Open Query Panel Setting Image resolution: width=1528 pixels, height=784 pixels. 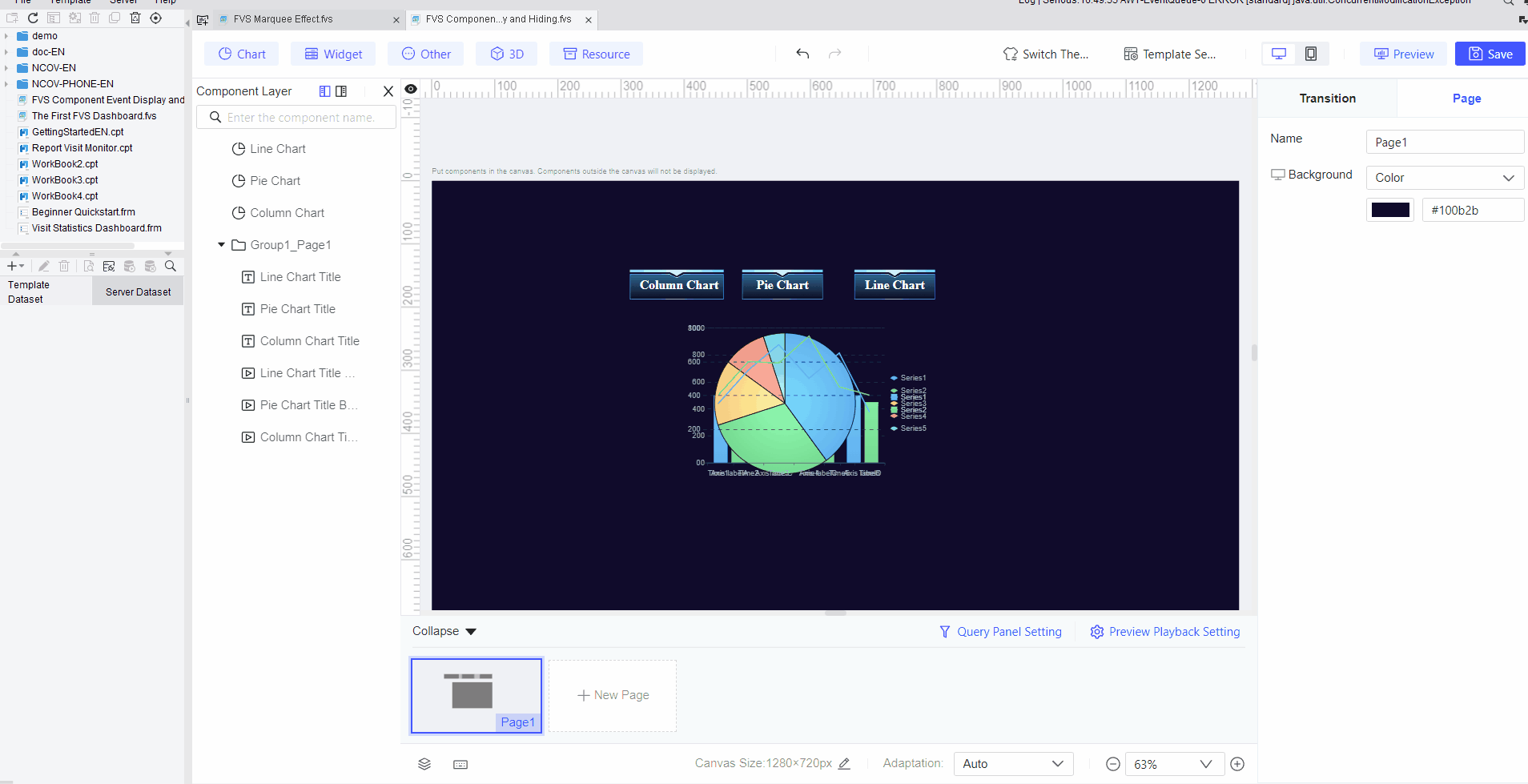point(1000,632)
